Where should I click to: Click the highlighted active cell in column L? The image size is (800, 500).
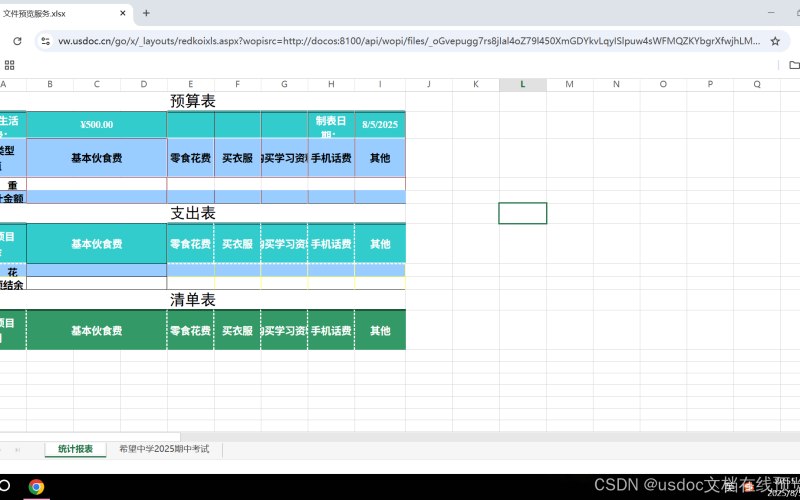[522, 213]
